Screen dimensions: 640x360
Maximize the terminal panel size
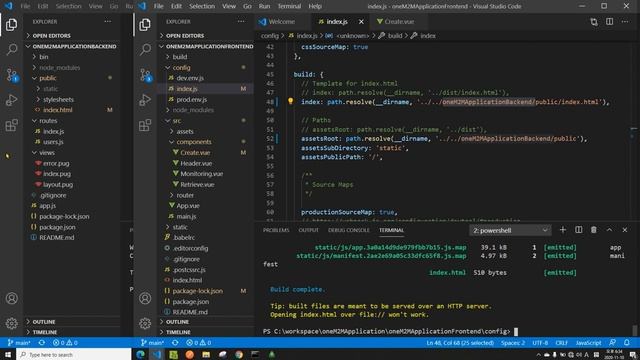[609, 230]
